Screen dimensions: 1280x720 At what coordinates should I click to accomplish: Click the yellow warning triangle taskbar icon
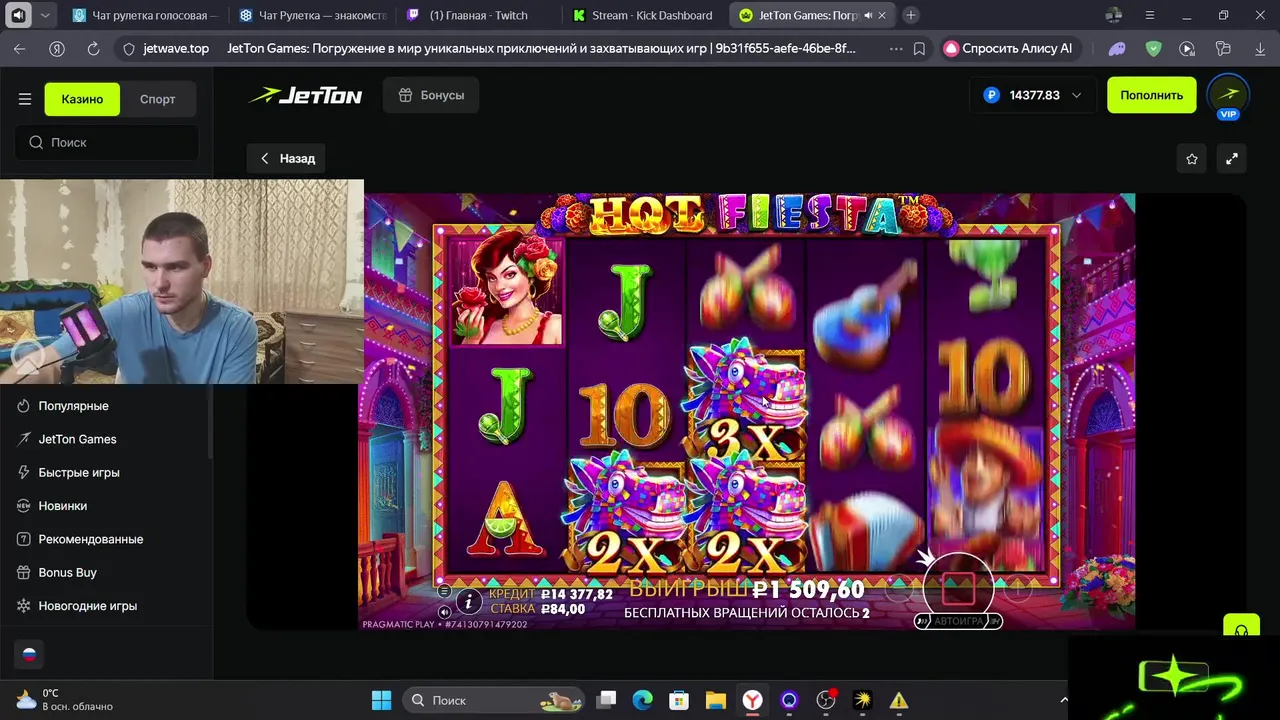tap(899, 700)
